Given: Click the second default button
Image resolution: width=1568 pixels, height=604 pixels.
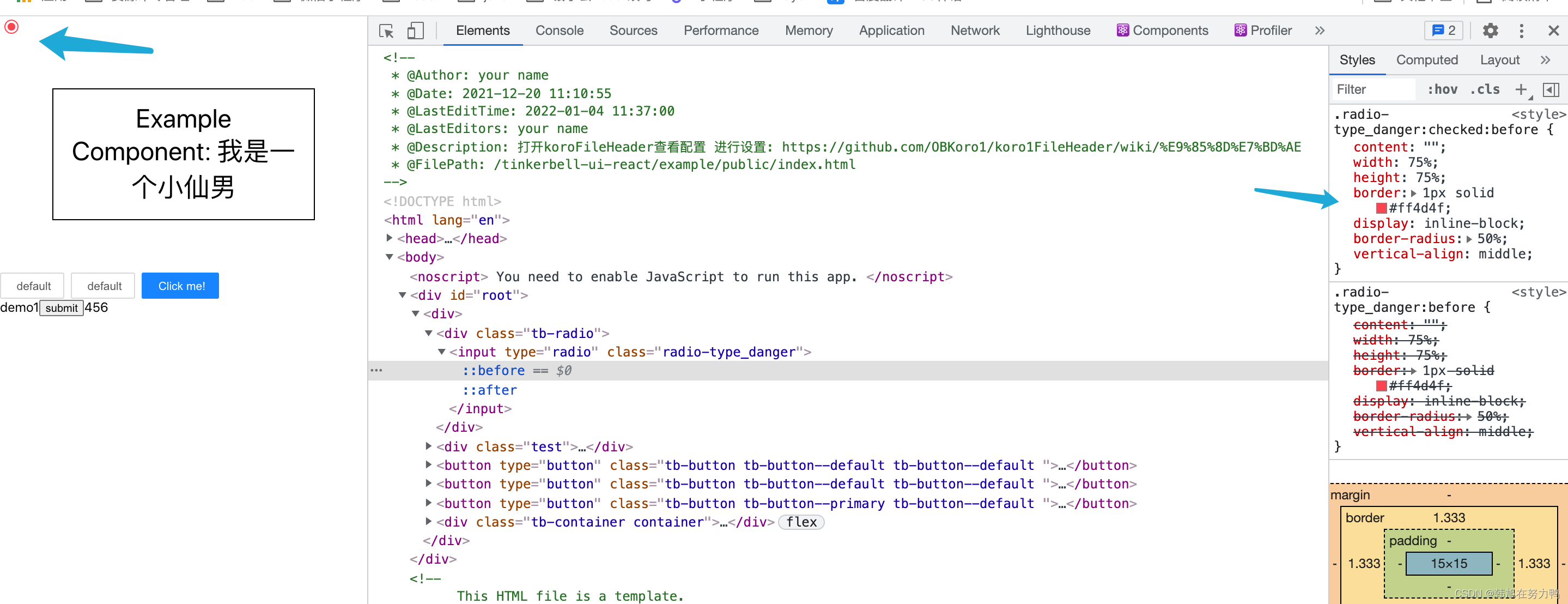Looking at the screenshot, I should point(103,286).
